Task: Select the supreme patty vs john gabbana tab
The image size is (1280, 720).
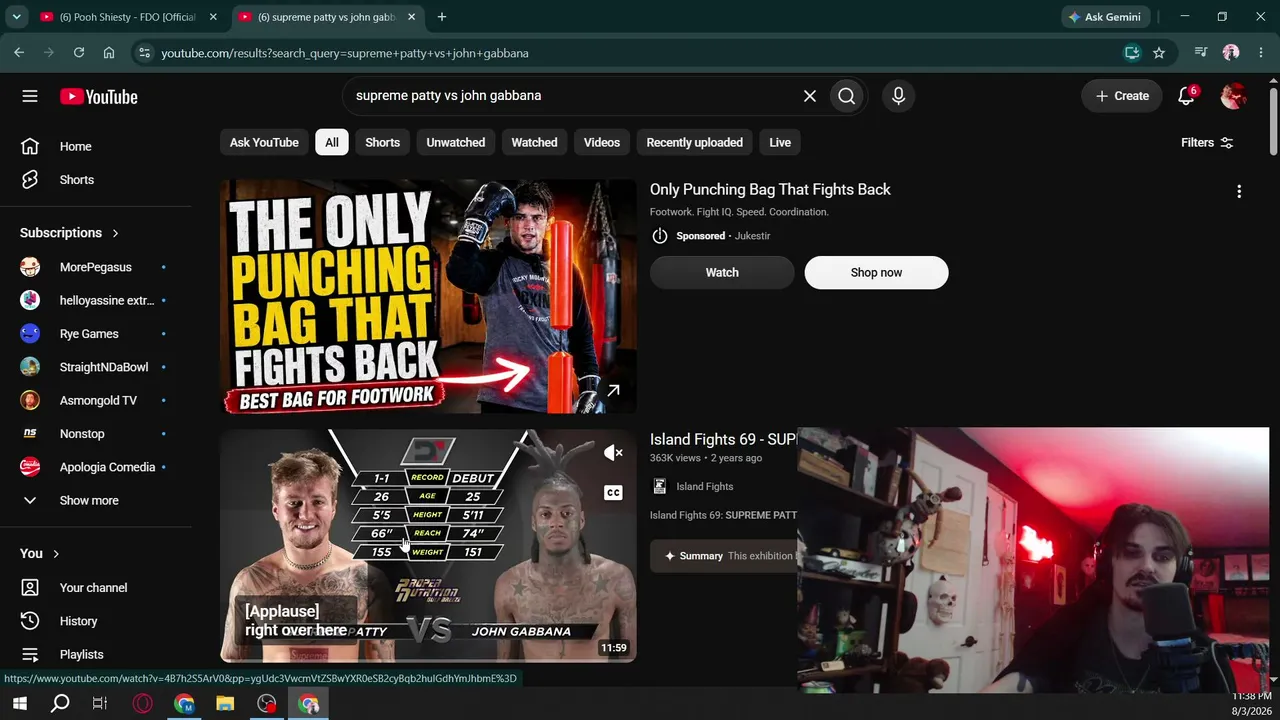Action: (x=327, y=17)
